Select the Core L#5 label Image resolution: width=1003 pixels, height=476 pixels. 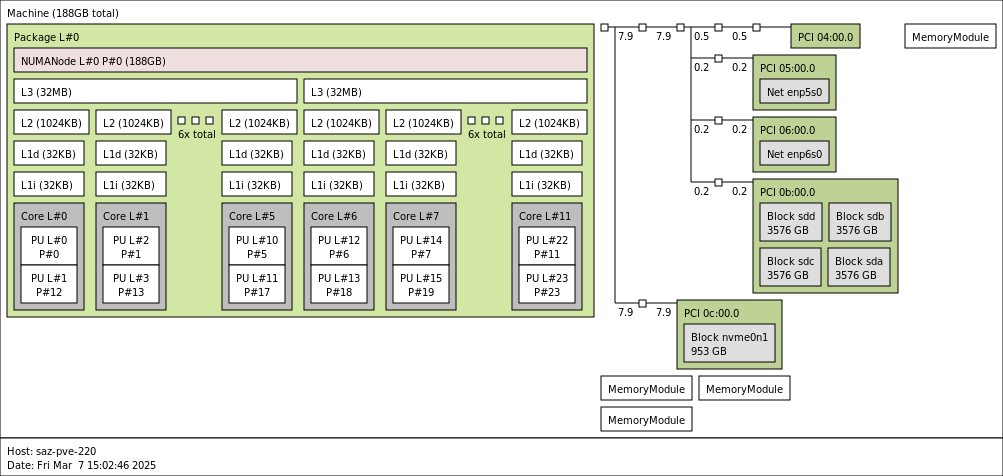[252, 216]
